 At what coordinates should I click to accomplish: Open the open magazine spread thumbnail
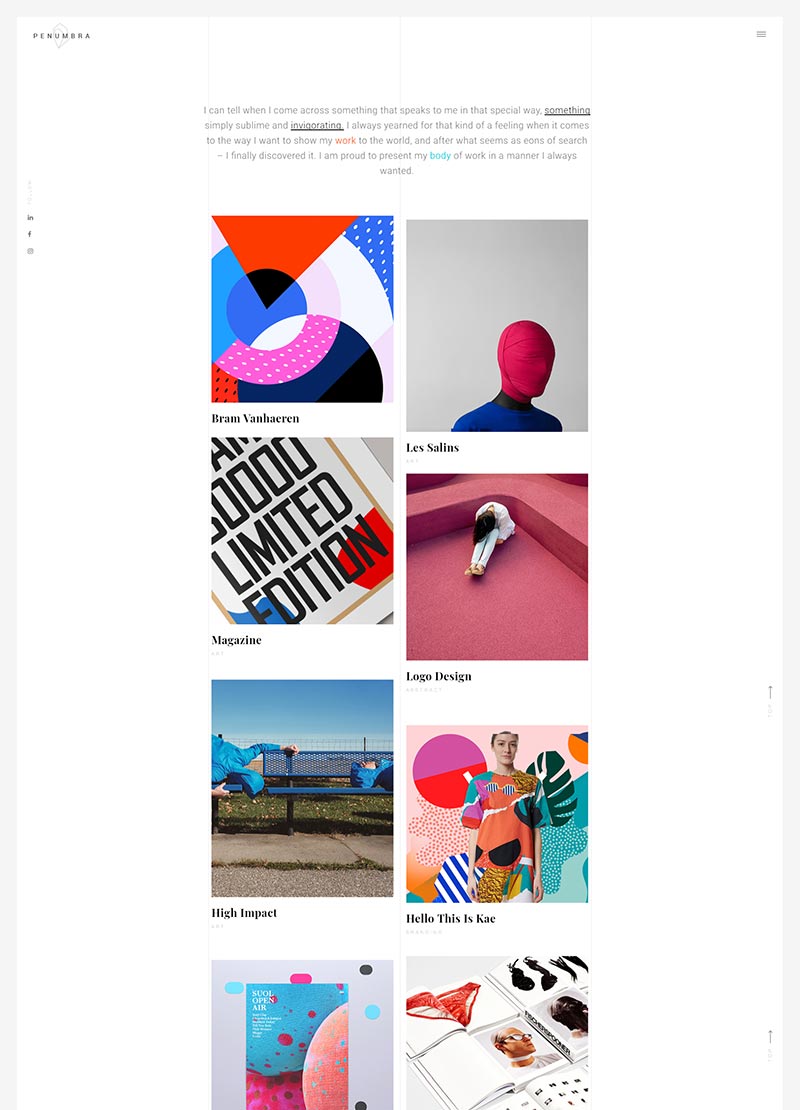click(x=497, y=1033)
